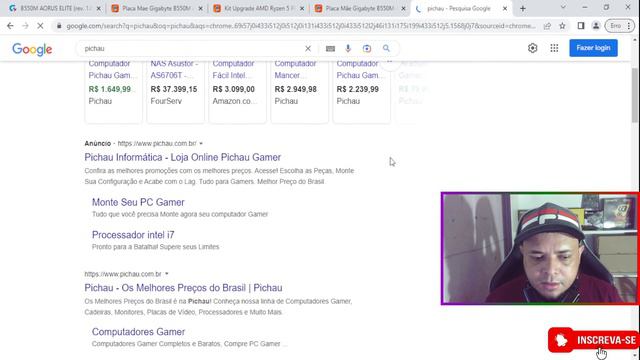This screenshot has height=360, width=640.
Task: Close the Kit Upgrade AMD Ryzen 5 tab
Action: click(302, 8)
